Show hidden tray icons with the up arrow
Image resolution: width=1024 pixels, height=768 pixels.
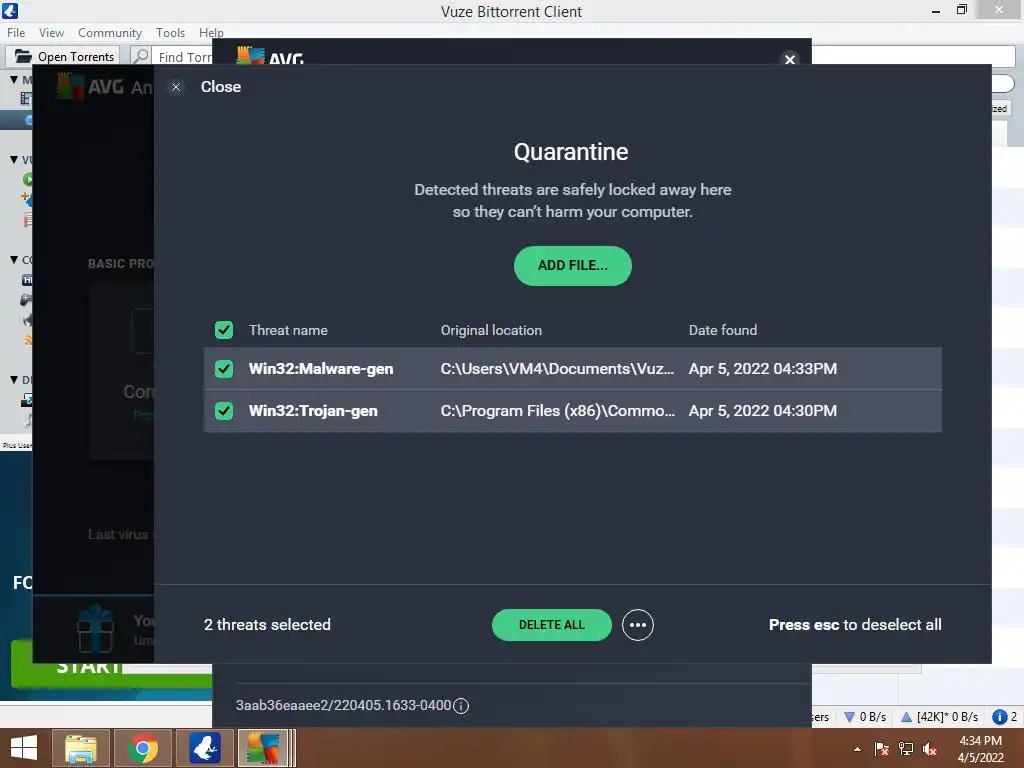tap(857, 749)
